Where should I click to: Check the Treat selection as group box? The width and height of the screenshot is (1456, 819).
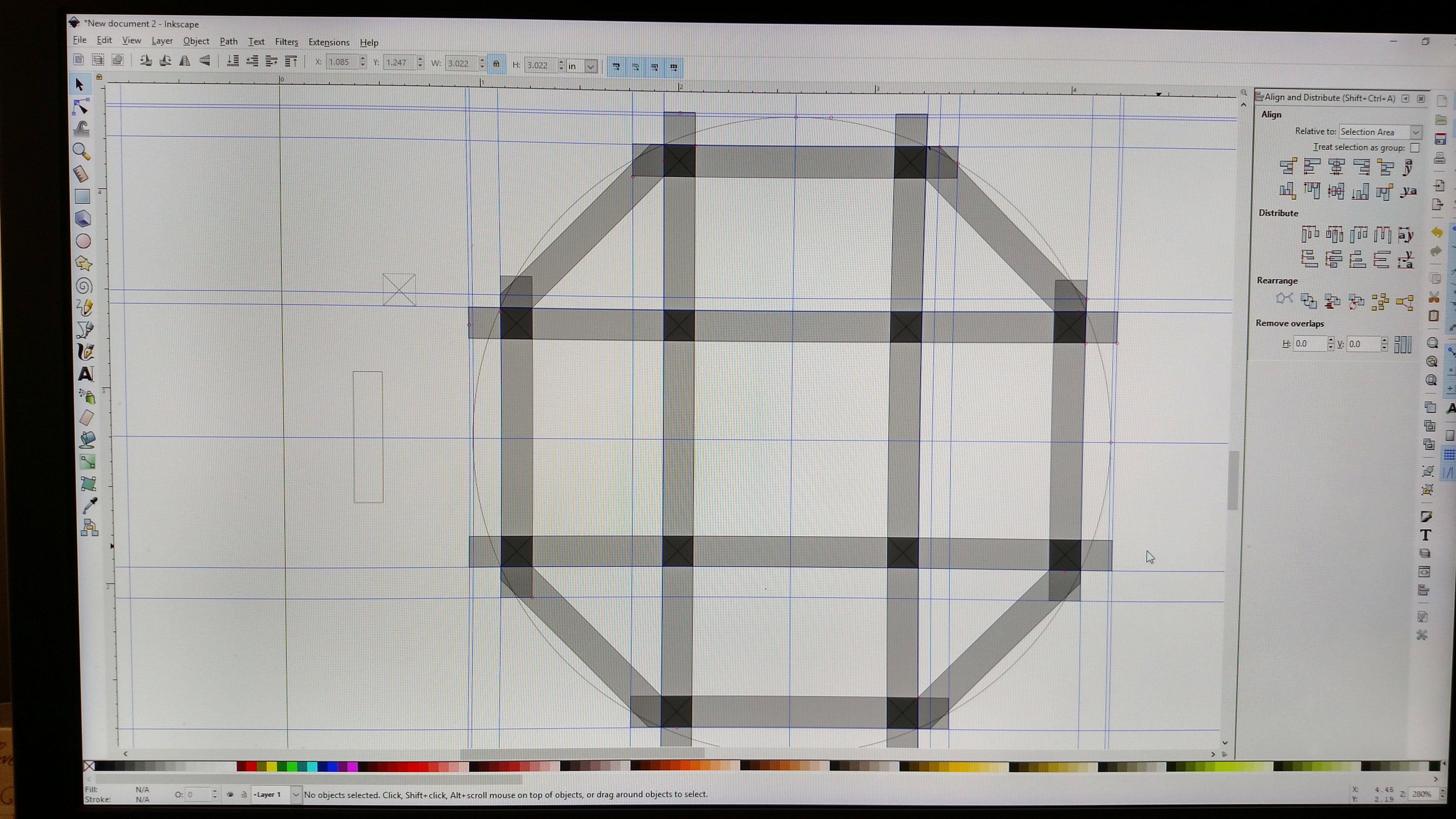1414,148
